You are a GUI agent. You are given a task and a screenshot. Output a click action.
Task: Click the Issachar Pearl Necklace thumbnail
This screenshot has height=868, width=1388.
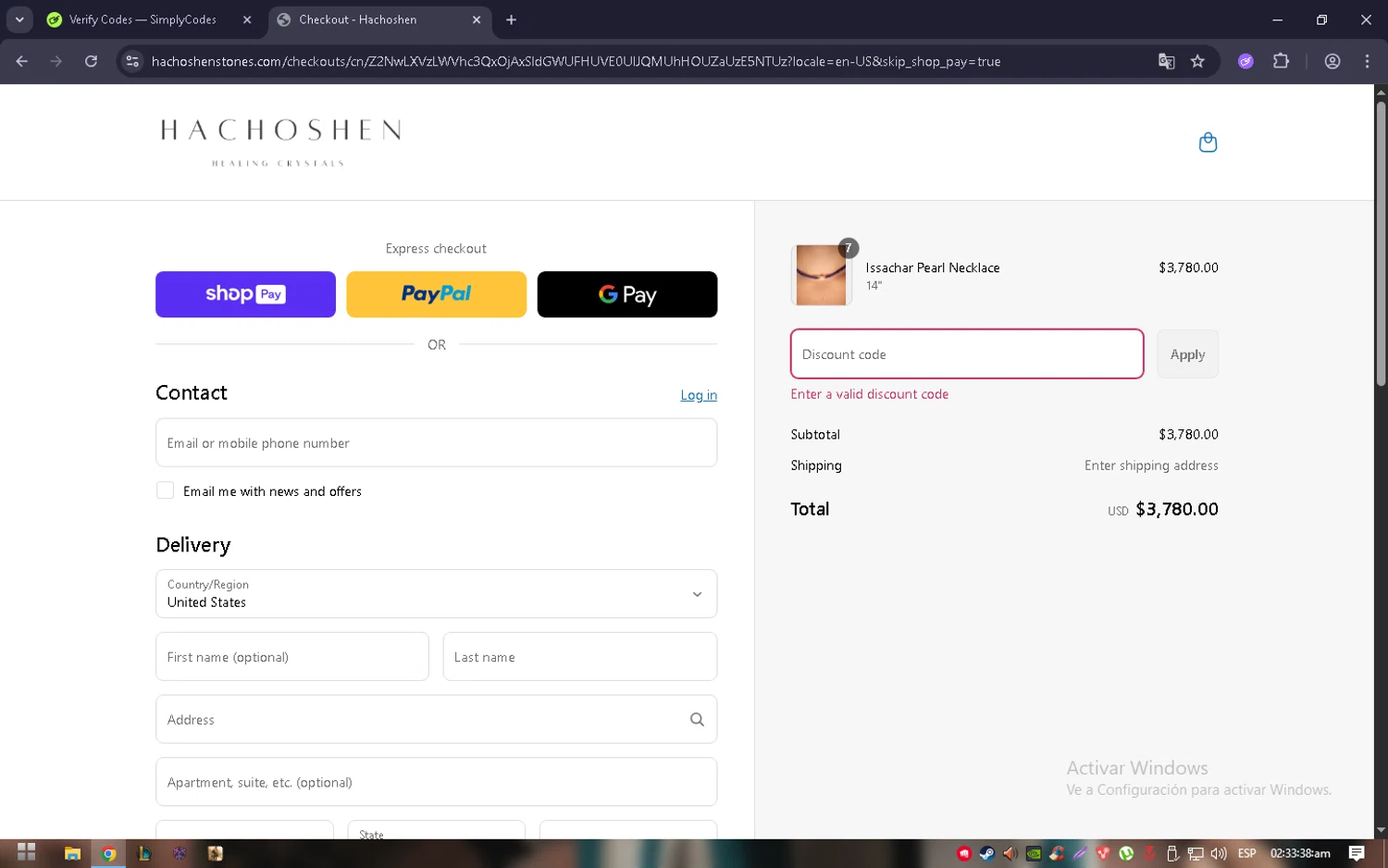821,275
